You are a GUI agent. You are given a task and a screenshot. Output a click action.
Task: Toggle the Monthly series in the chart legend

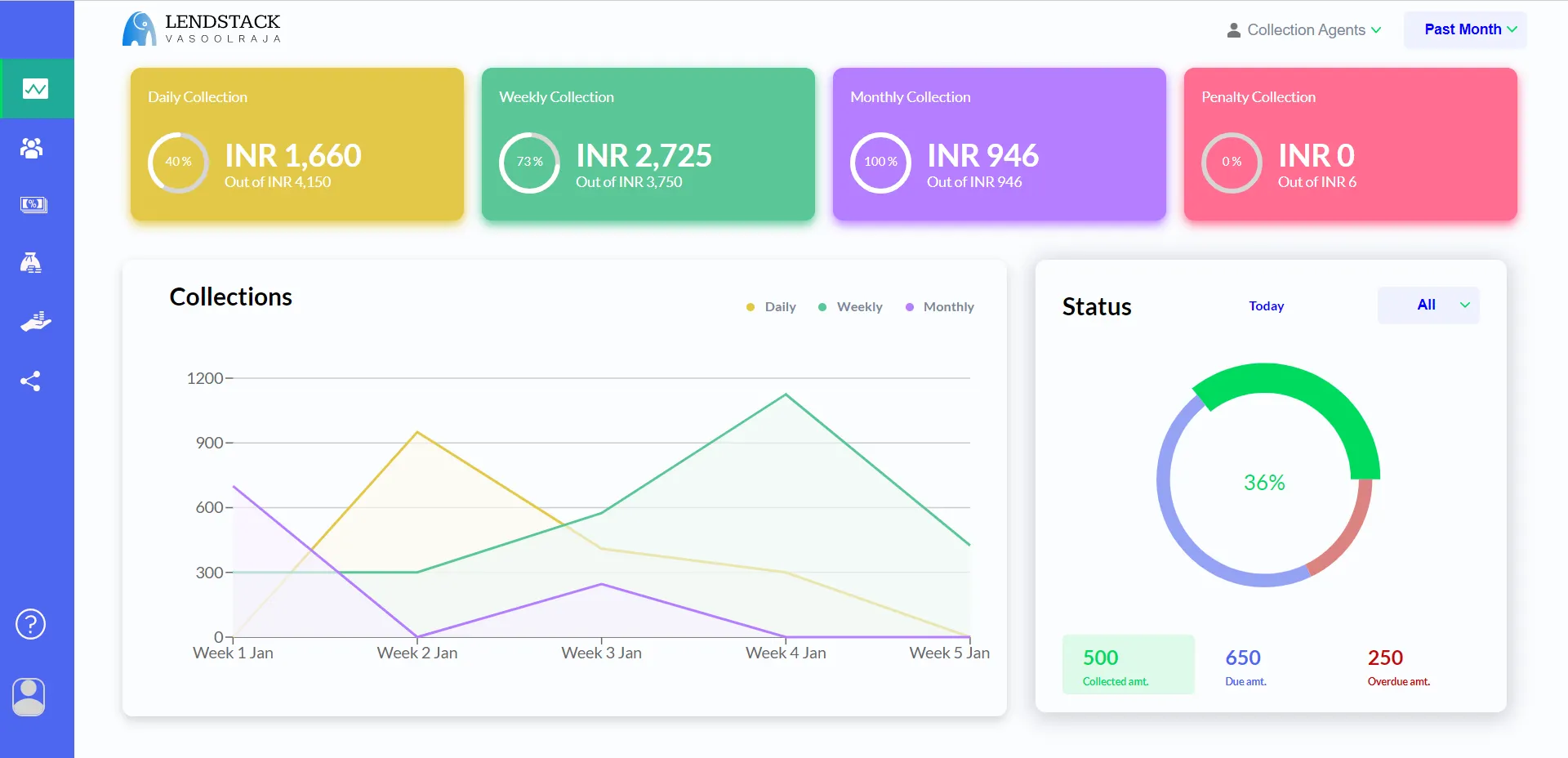tap(940, 306)
